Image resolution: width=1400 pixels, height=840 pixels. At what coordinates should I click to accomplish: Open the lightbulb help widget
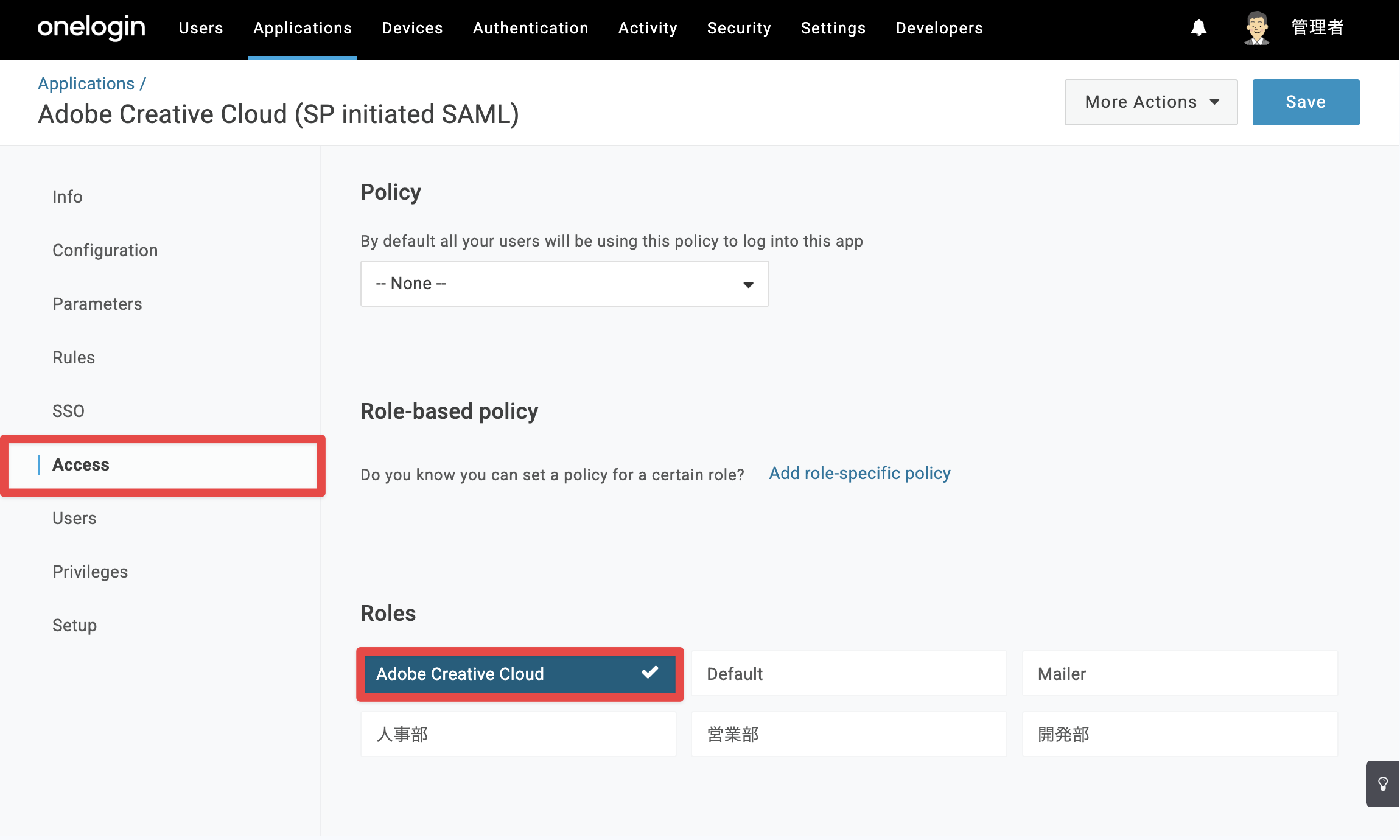1382,784
